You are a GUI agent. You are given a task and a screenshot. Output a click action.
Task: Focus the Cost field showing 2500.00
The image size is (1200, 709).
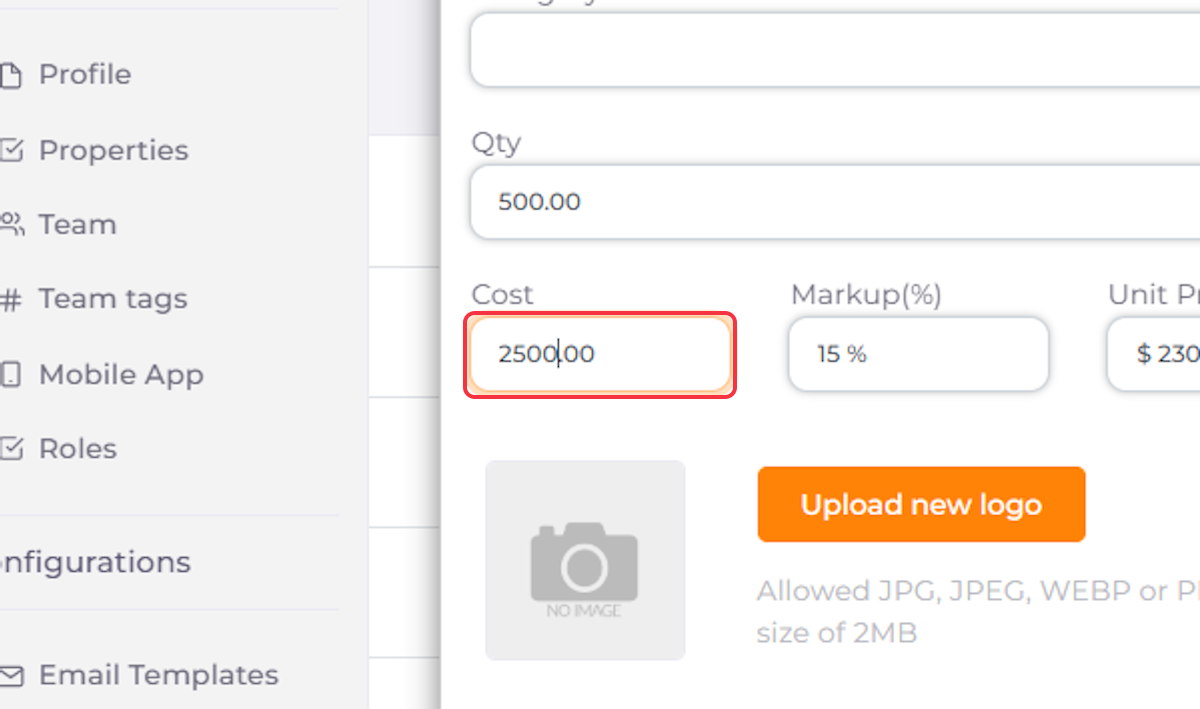600,354
